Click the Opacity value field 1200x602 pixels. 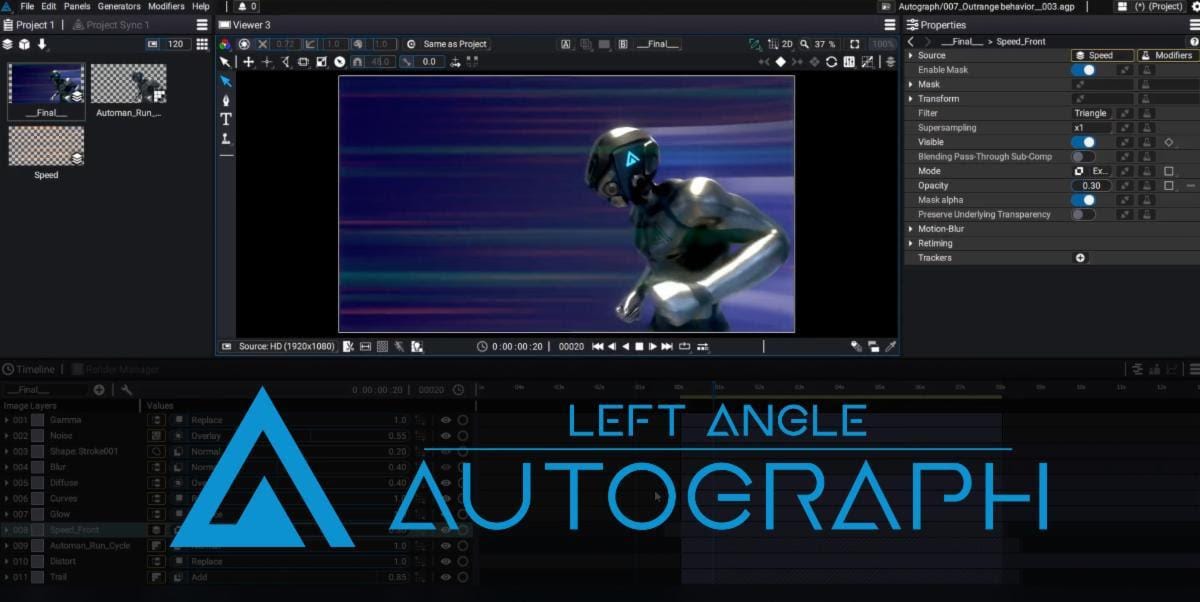click(x=1091, y=186)
